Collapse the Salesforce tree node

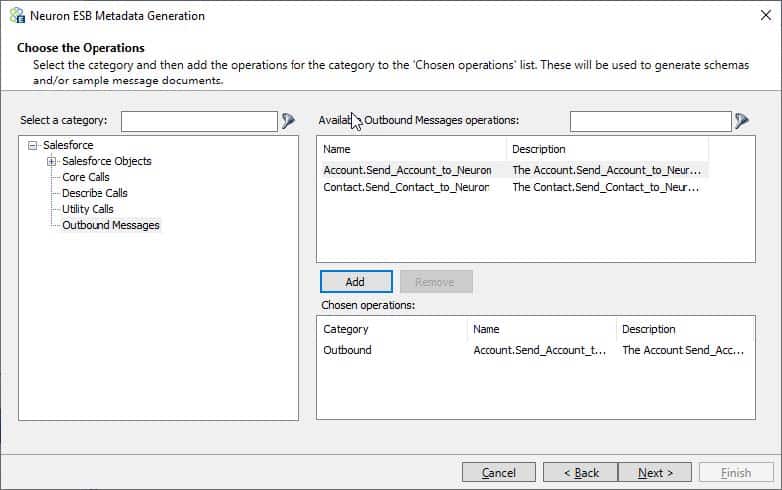(33, 146)
